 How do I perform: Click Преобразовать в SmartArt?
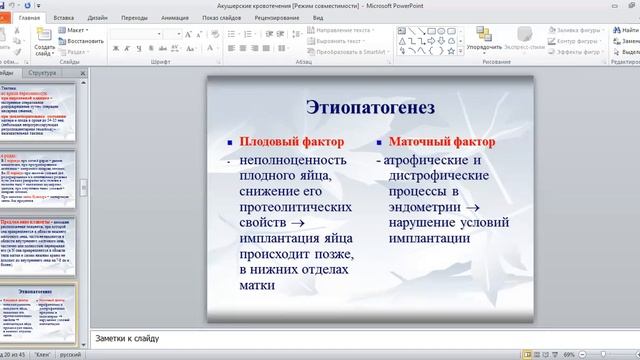tap(348, 52)
